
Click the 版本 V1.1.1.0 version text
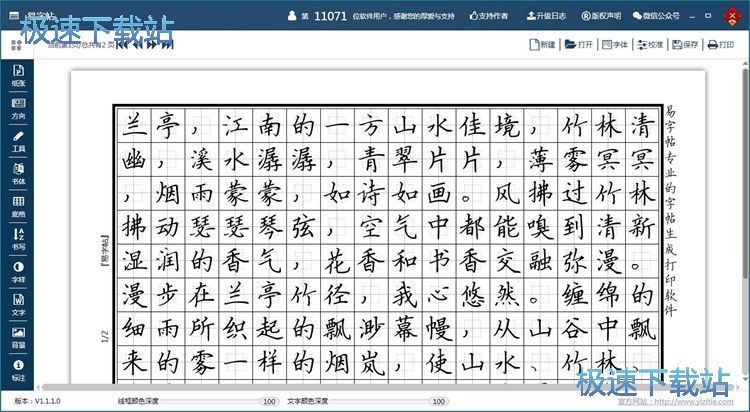point(37,401)
